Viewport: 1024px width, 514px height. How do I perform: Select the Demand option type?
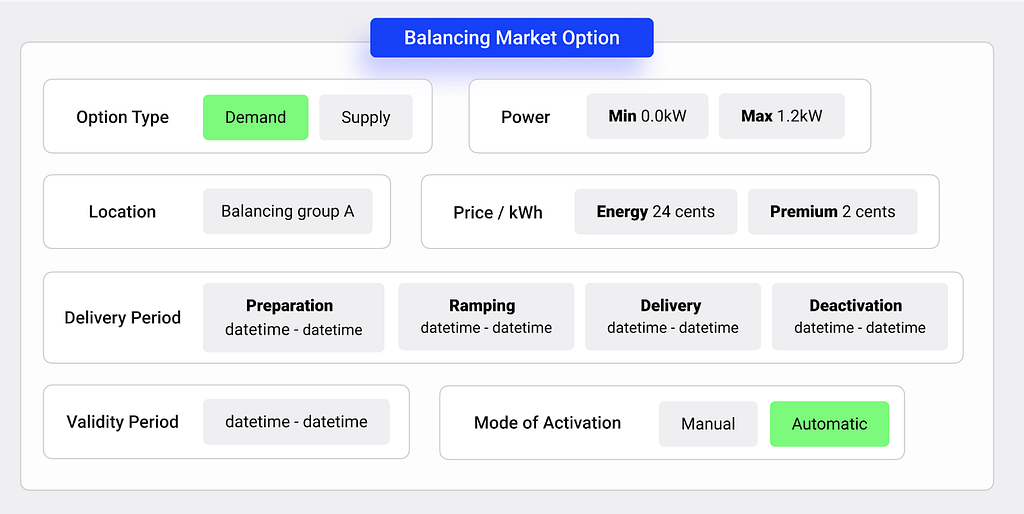coord(255,118)
